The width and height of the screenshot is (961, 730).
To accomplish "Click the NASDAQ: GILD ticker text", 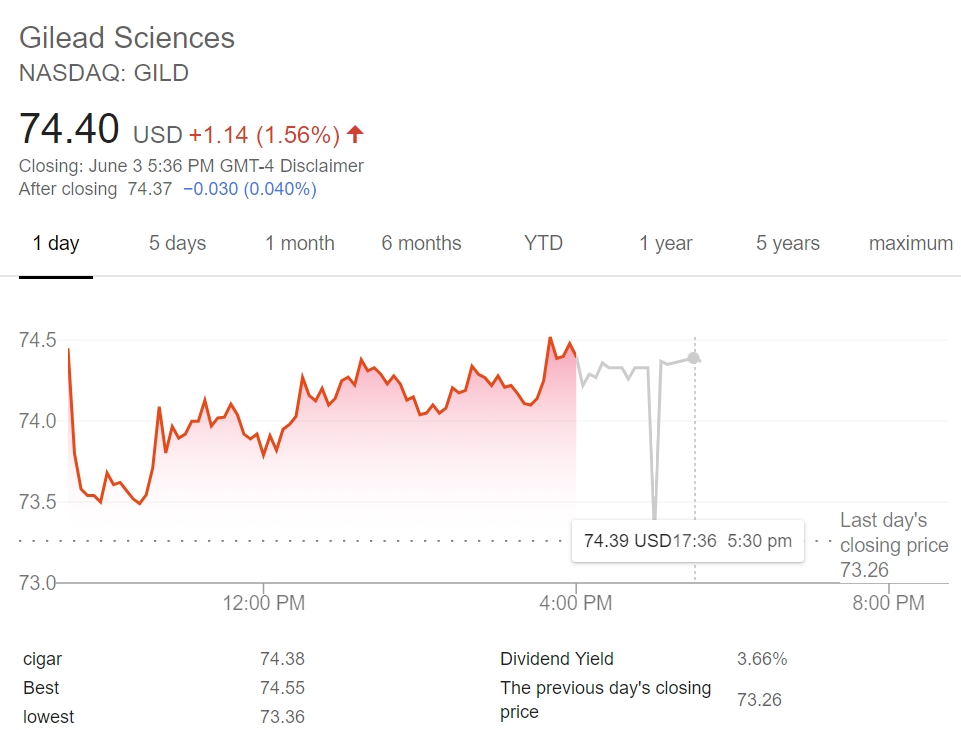I will click(x=104, y=73).
